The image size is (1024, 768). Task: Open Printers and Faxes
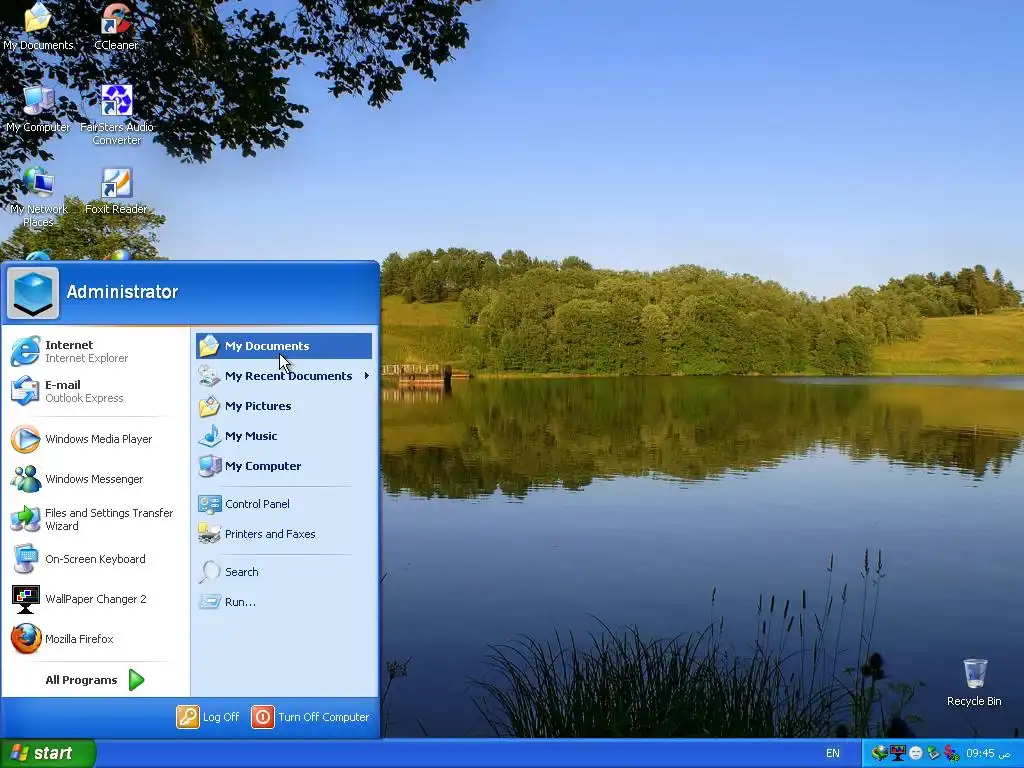283,534
